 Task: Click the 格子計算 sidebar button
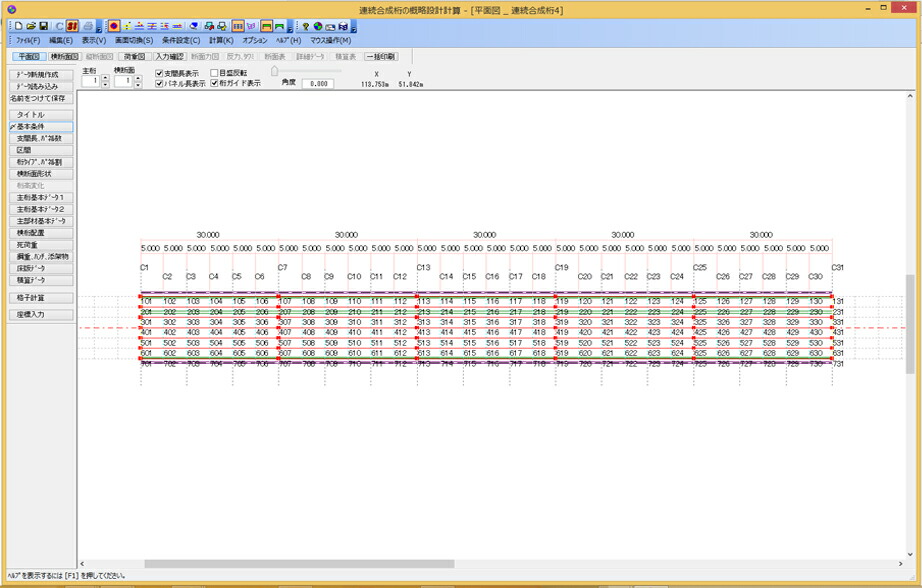tap(41, 298)
